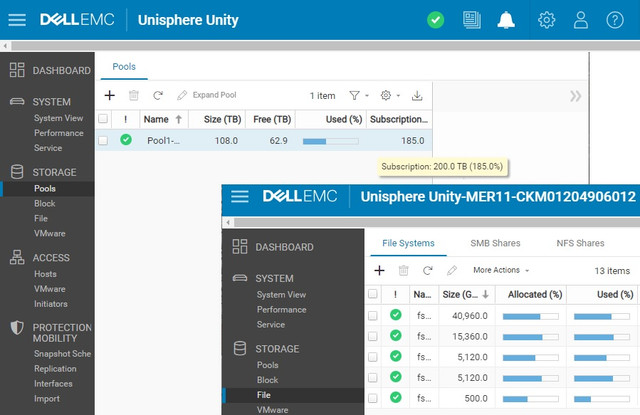
Task: Click the Pool1 free value 62.9
Action: pyautogui.click(x=278, y=141)
